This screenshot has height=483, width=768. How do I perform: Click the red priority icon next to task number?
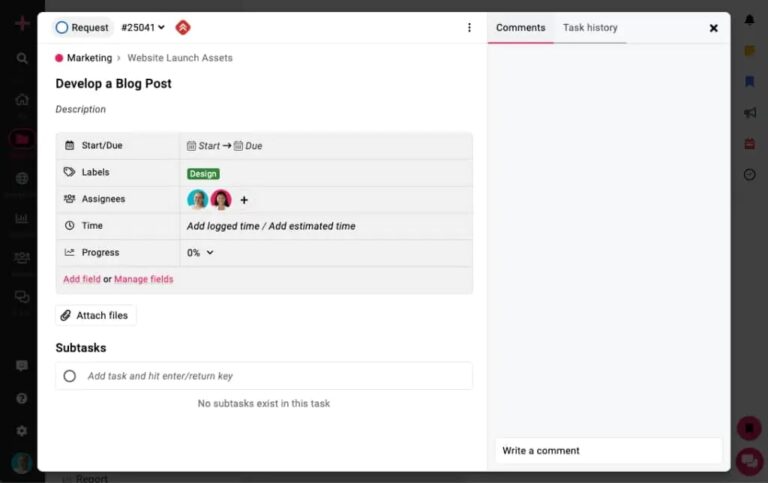pos(182,28)
